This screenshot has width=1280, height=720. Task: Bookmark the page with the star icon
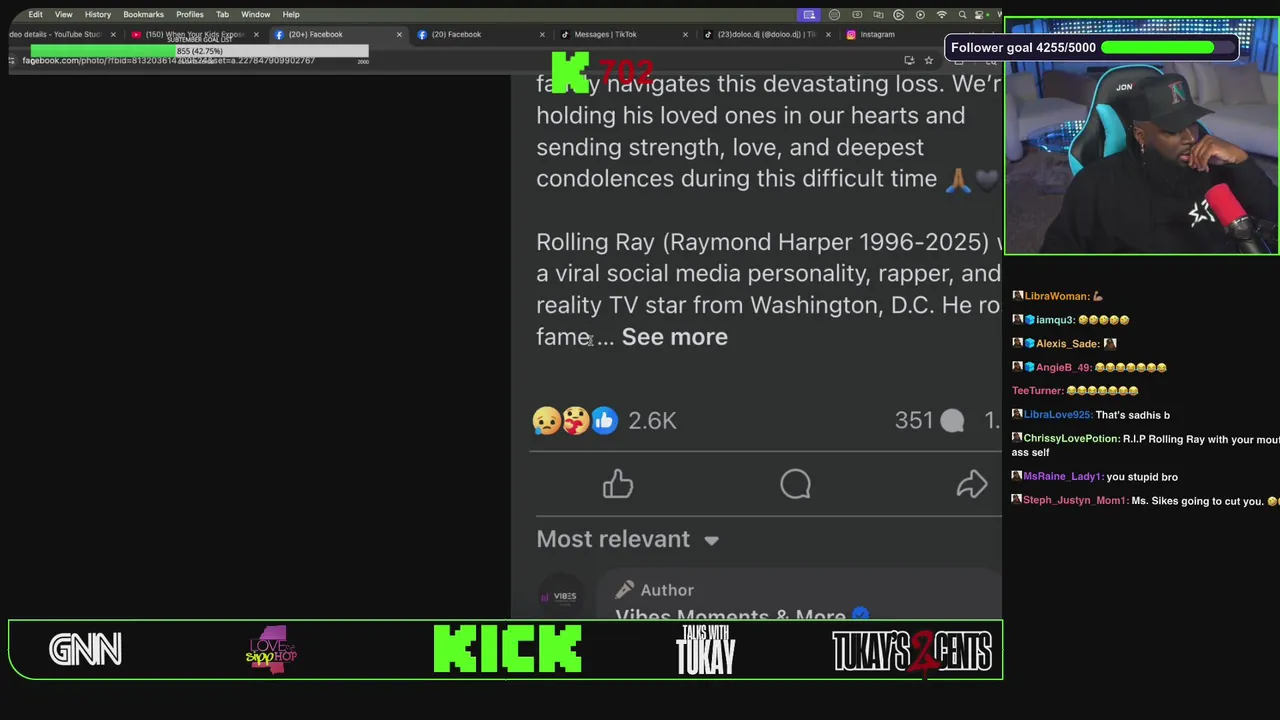click(929, 60)
